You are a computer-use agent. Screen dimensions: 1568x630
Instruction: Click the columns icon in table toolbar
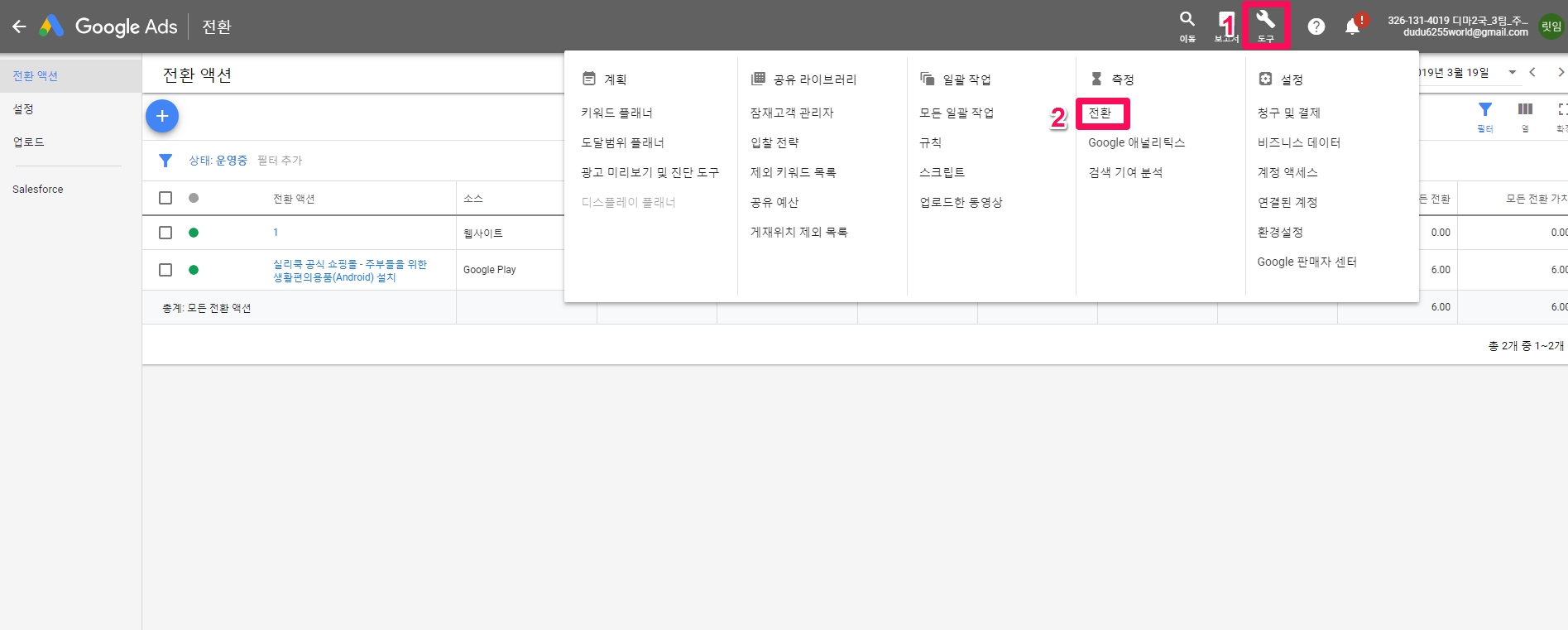[1524, 111]
